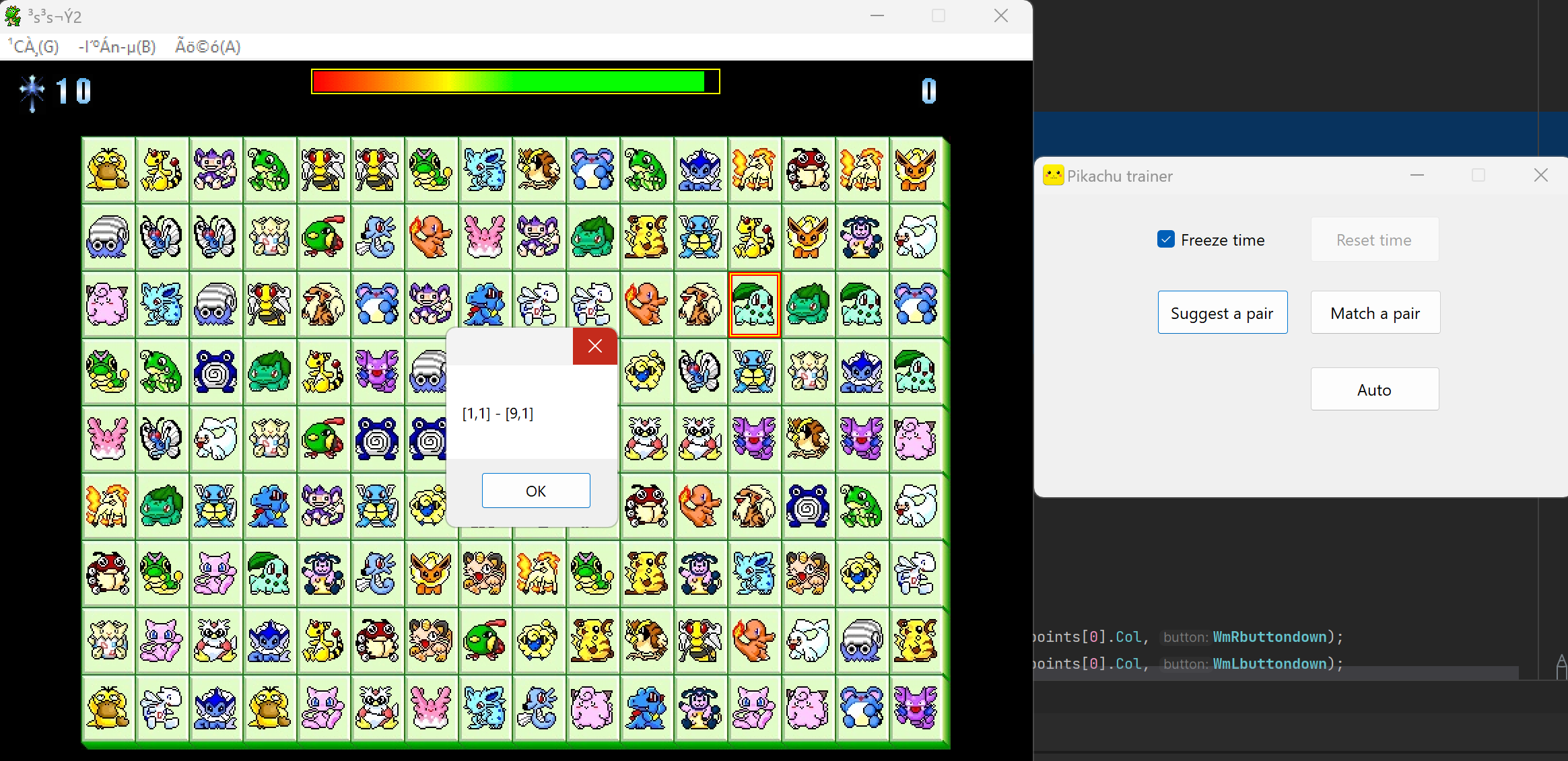Choose the Horsea tile in the bottom row
This screenshot has height=761, width=1568.
[539, 708]
